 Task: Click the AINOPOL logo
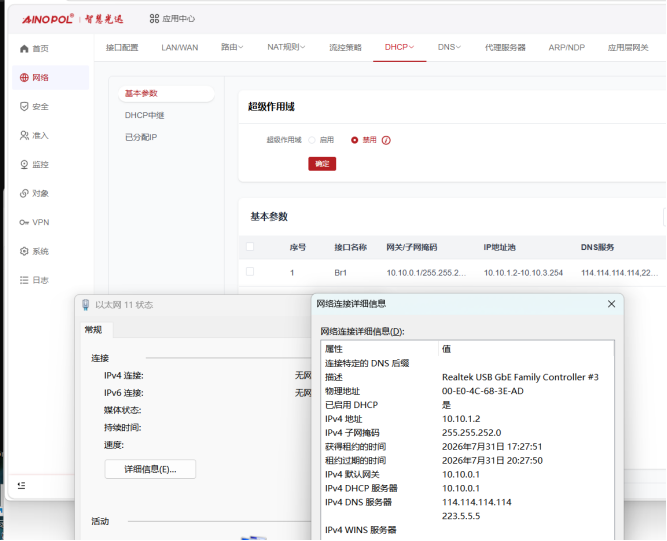[x=48, y=19]
